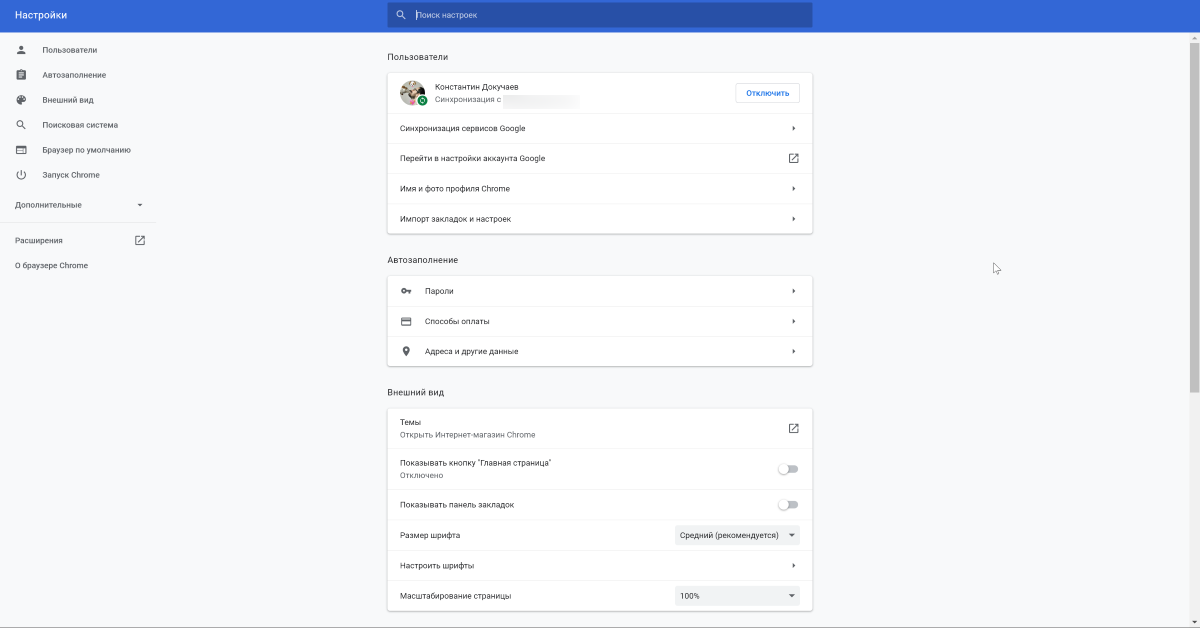Click the profile avatar of Константин Докучаев
The image size is (1200, 628).
point(413,93)
